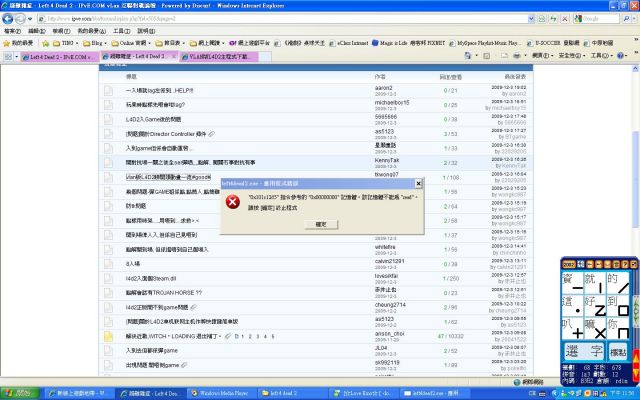The height and width of the screenshot is (400, 640).
Task: Click the 確定 button in the error dialog
Action: pyautogui.click(x=320, y=225)
